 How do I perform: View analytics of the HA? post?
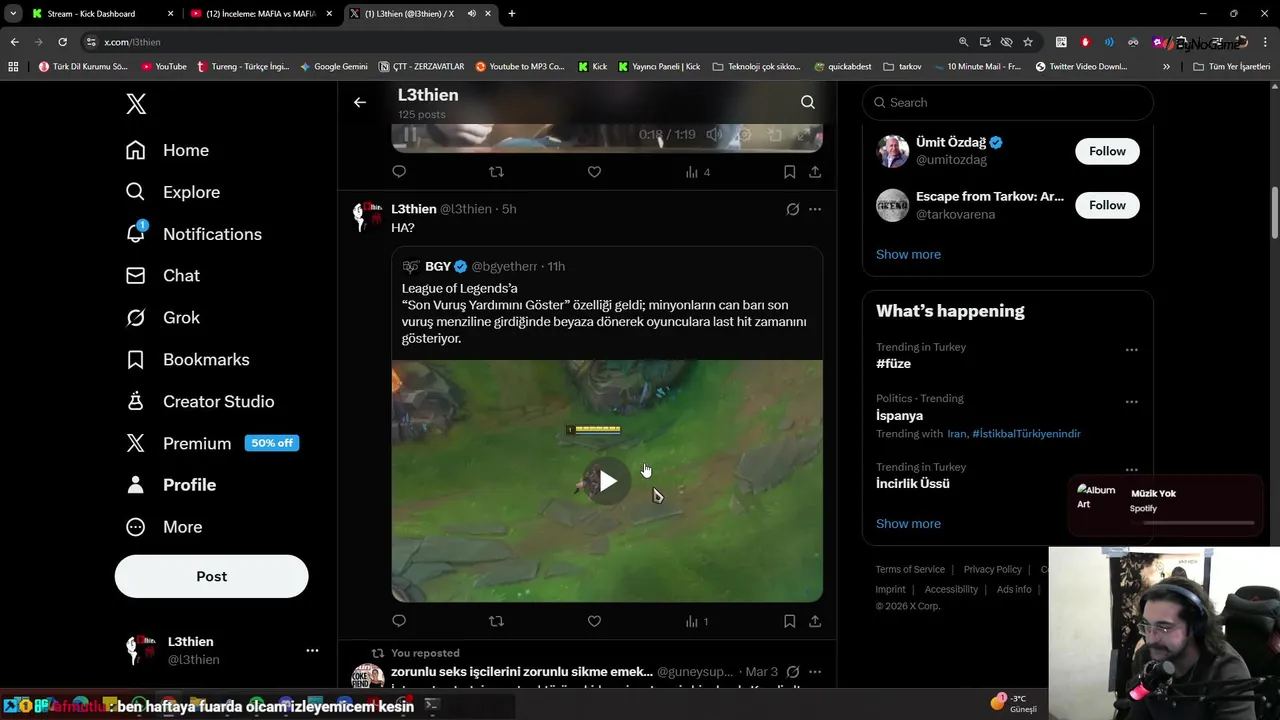pos(697,621)
